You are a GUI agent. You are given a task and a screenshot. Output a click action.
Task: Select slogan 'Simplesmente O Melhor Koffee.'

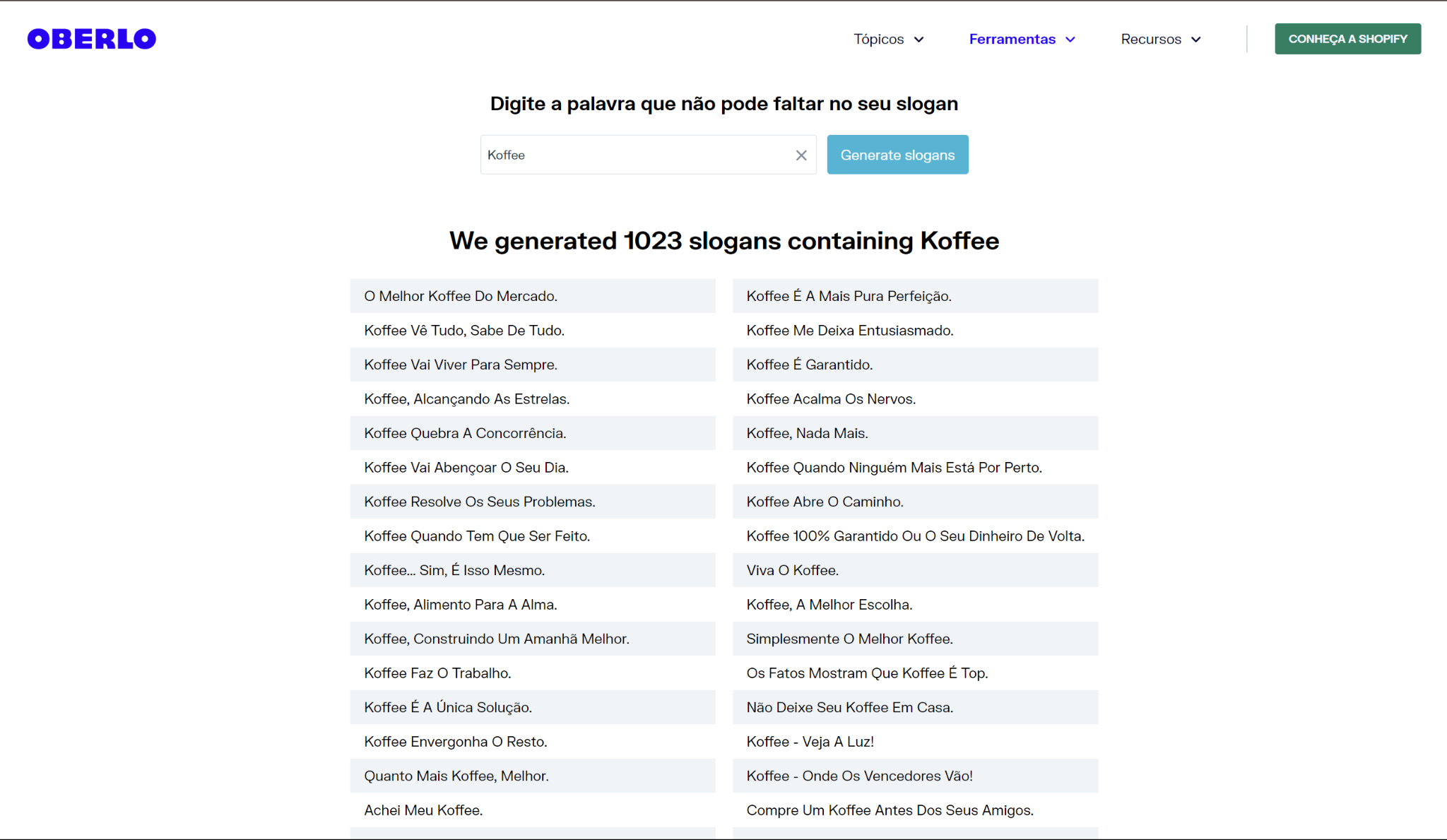point(916,639)
